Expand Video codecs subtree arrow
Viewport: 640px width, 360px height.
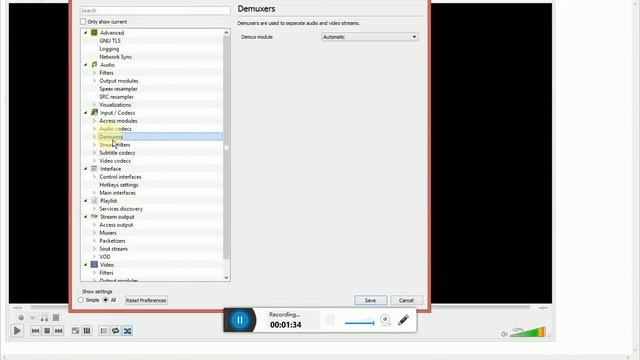coord(94,161)
